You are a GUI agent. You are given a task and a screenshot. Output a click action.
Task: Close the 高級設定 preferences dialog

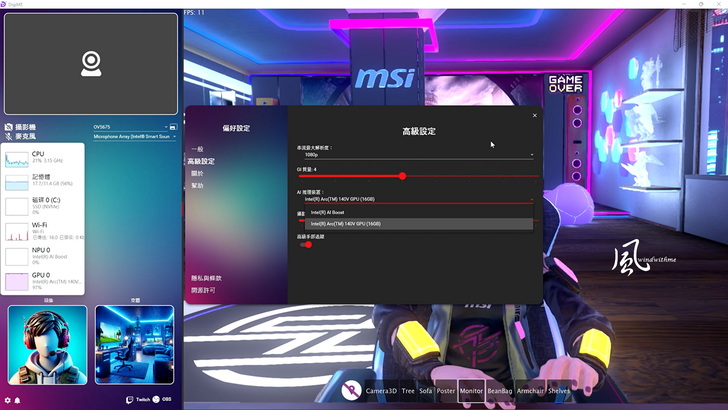[534, 115]
